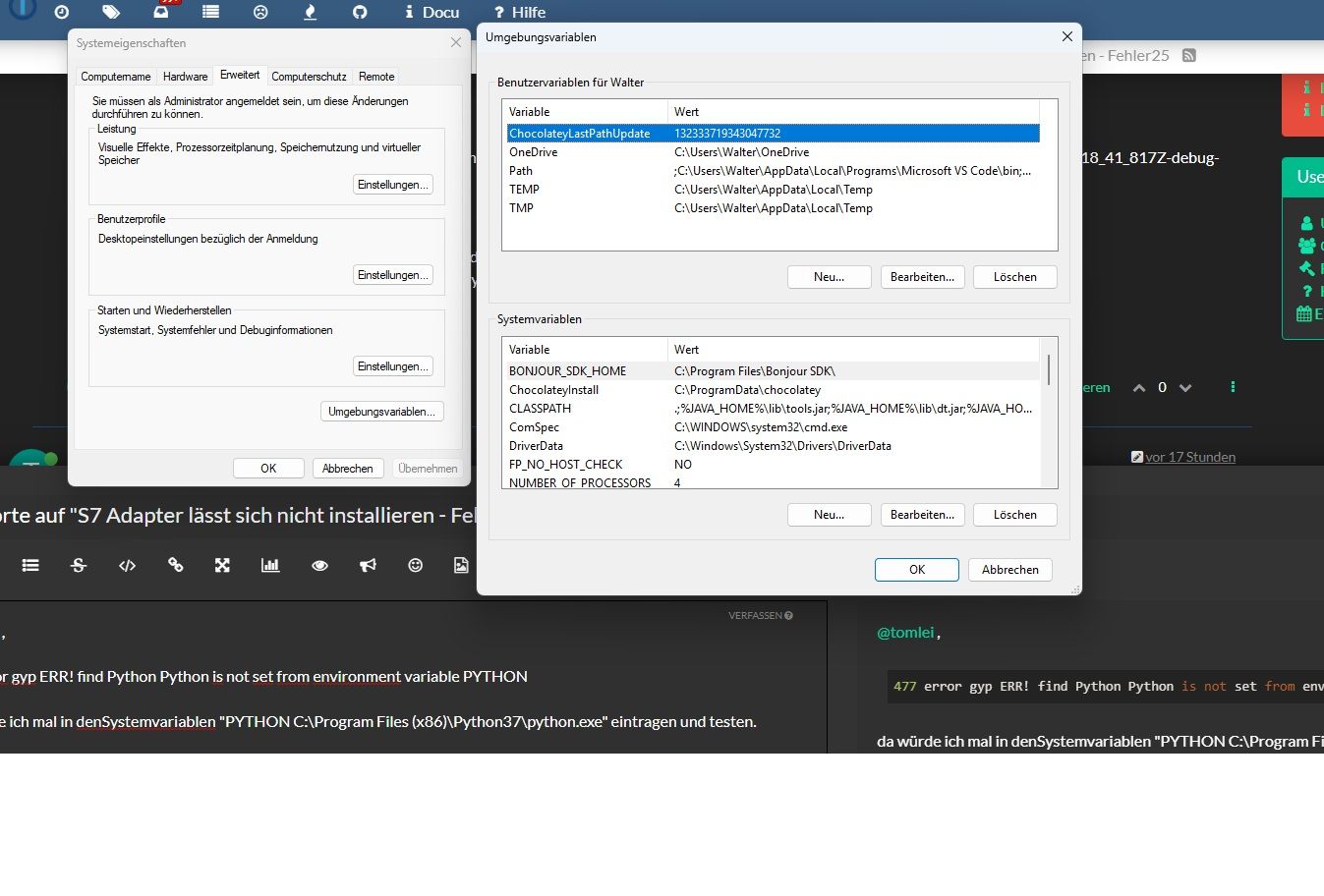Screen dimensions: 1324x896
Task: Open the post three-dot options menu
Action: 1233,387
